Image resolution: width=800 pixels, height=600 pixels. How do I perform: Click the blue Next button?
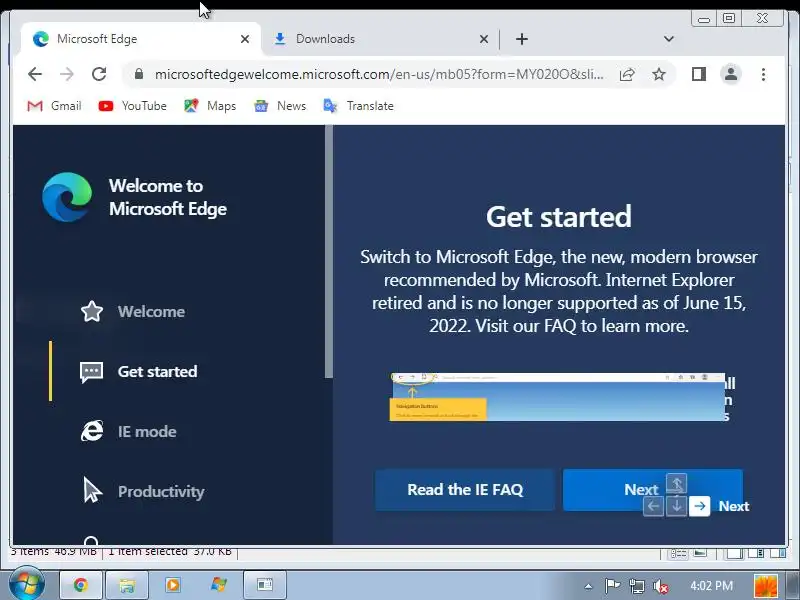pos(653,490)
